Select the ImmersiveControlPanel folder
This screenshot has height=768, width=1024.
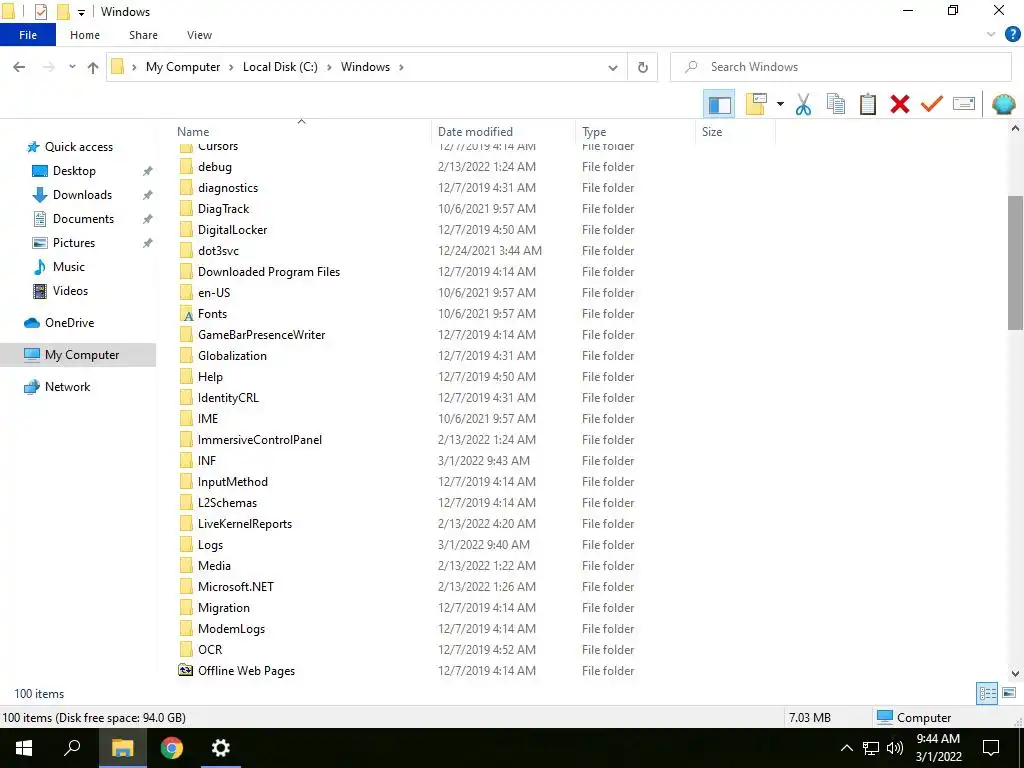pos(260,440)
